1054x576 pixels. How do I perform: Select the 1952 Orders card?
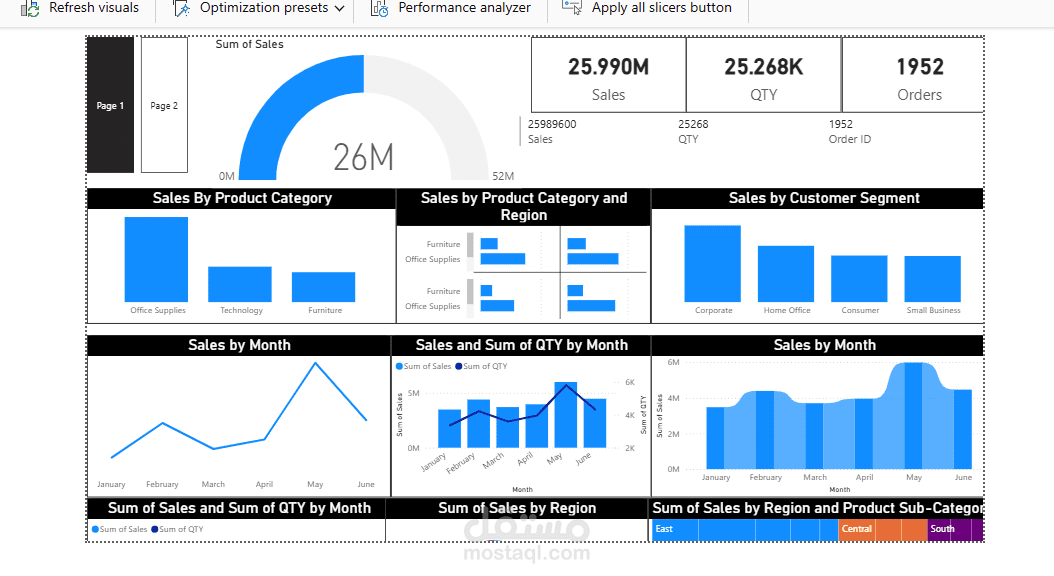pyautogui.click(x=913, y=75)
